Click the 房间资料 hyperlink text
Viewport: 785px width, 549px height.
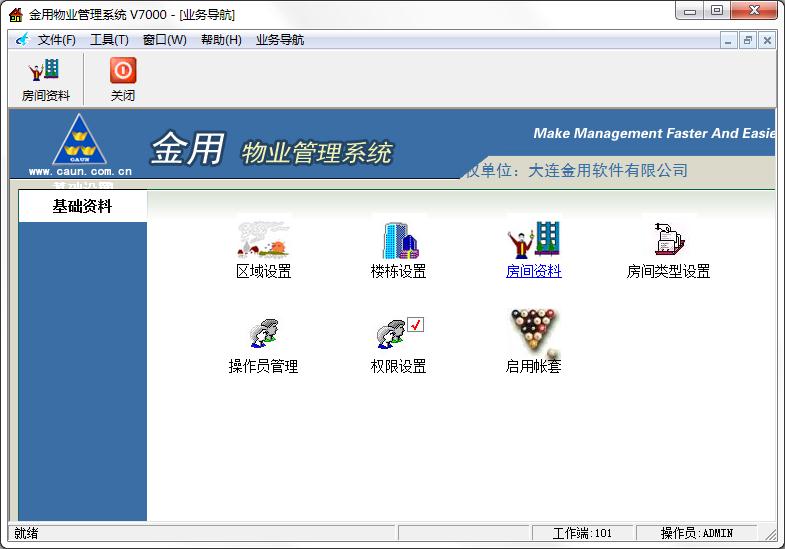[534, 271]
